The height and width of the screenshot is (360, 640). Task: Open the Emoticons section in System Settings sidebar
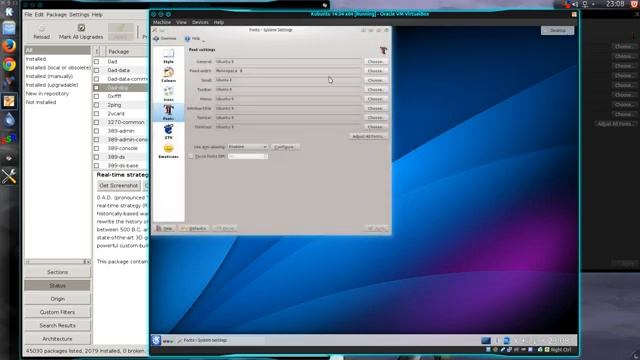pyautogui.click(x=169, y=151)
